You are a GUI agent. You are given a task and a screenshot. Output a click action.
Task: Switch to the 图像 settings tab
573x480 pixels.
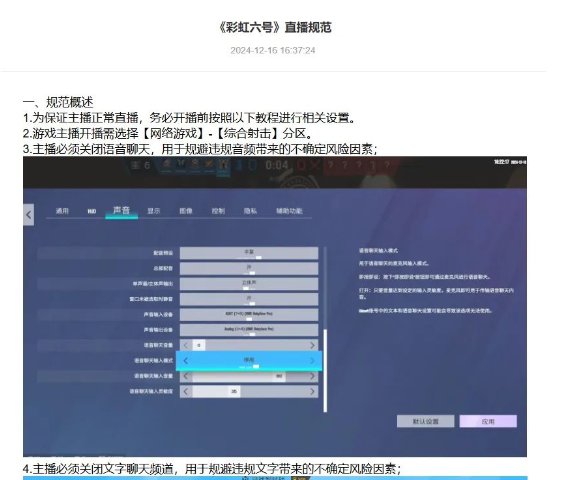coord(186,211)
